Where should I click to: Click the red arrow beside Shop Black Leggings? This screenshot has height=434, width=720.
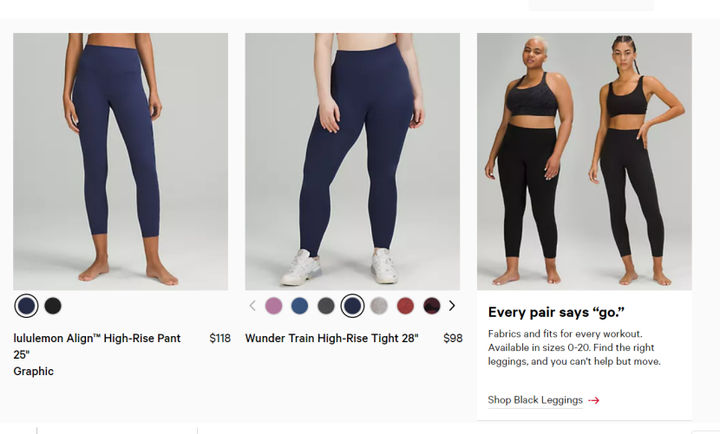pos(594,400)
